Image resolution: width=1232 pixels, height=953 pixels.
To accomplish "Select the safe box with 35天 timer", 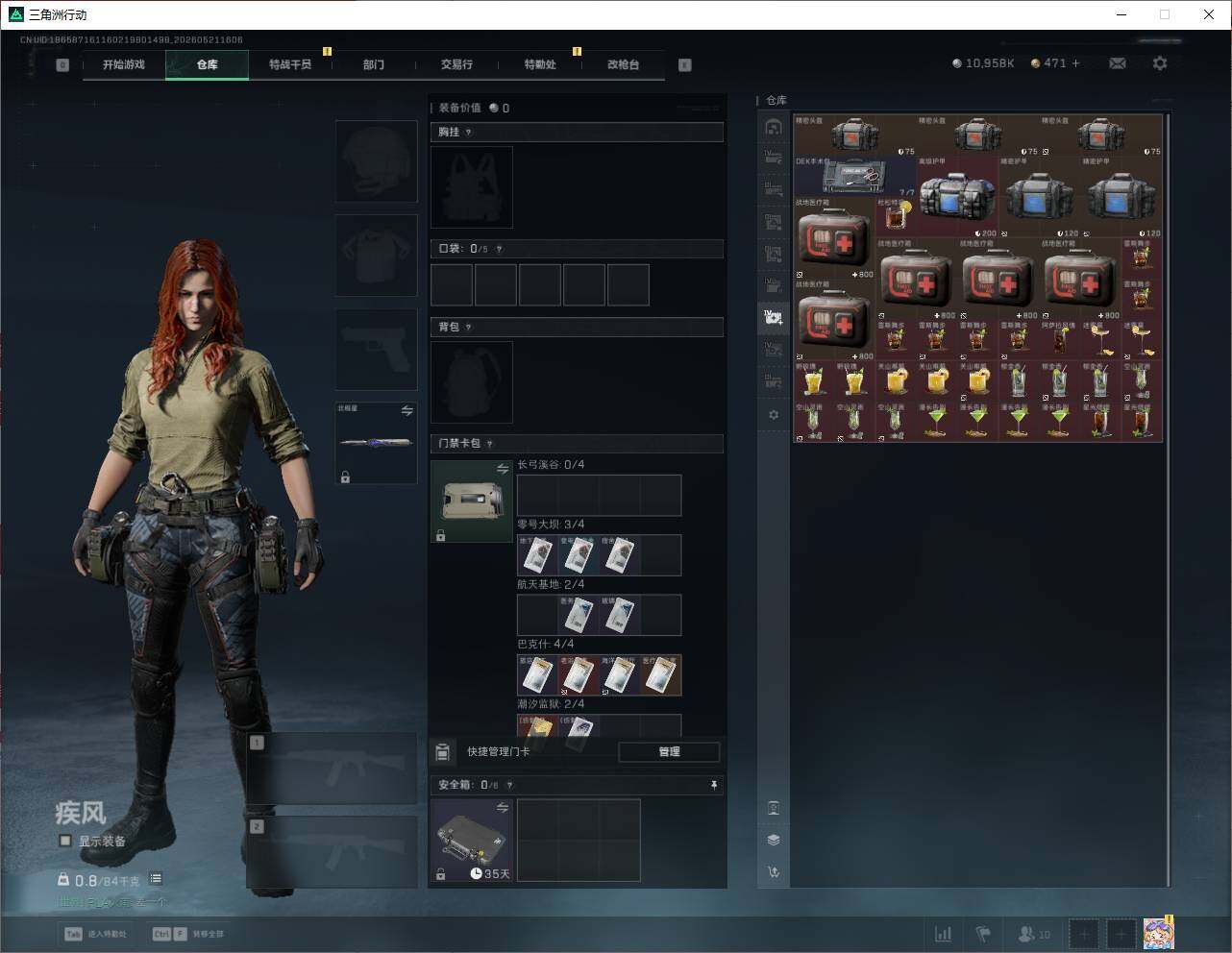I will coord(472,841).
